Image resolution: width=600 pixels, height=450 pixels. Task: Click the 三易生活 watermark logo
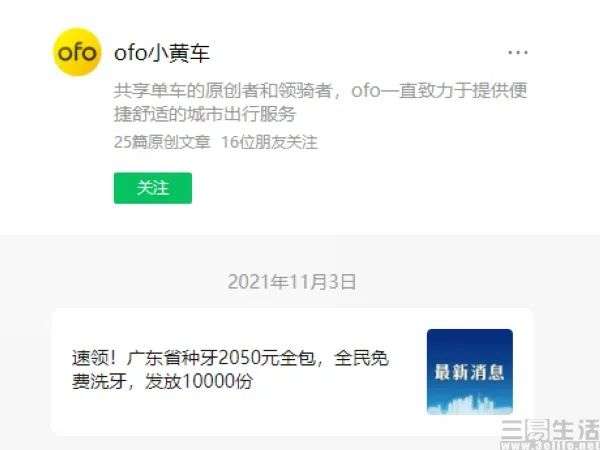click(x=550, y=430)
